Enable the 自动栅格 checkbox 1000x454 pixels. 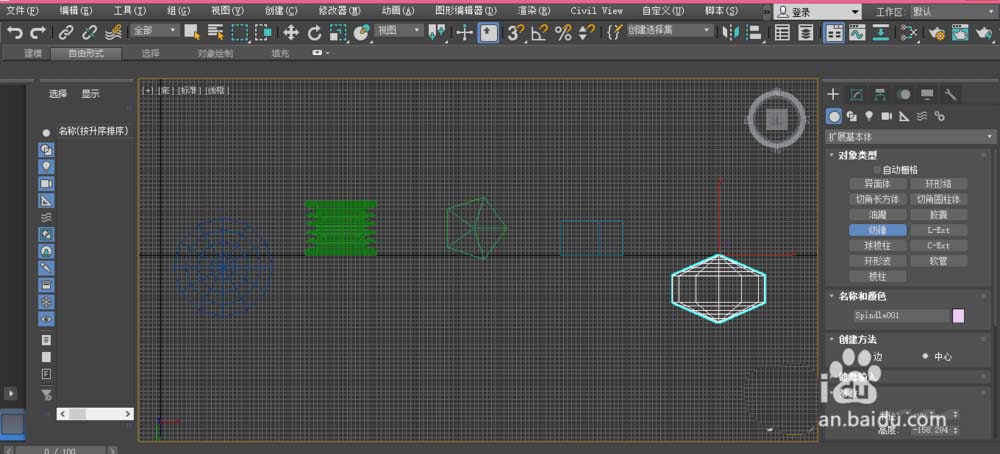coord(877,170)
